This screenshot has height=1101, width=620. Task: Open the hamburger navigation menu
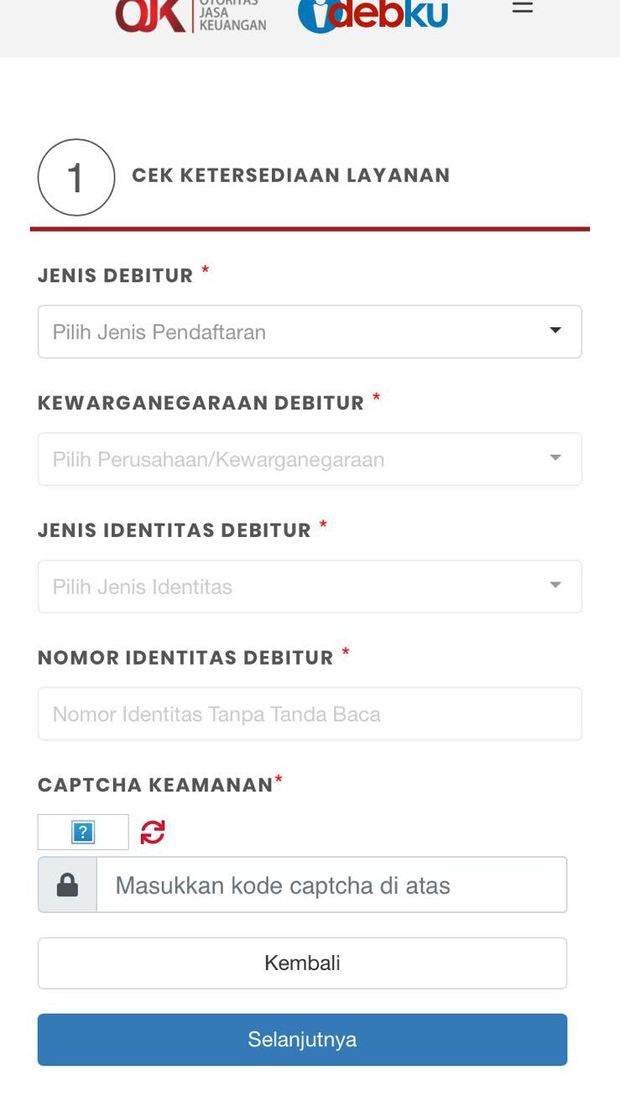[x=522, y=8]
